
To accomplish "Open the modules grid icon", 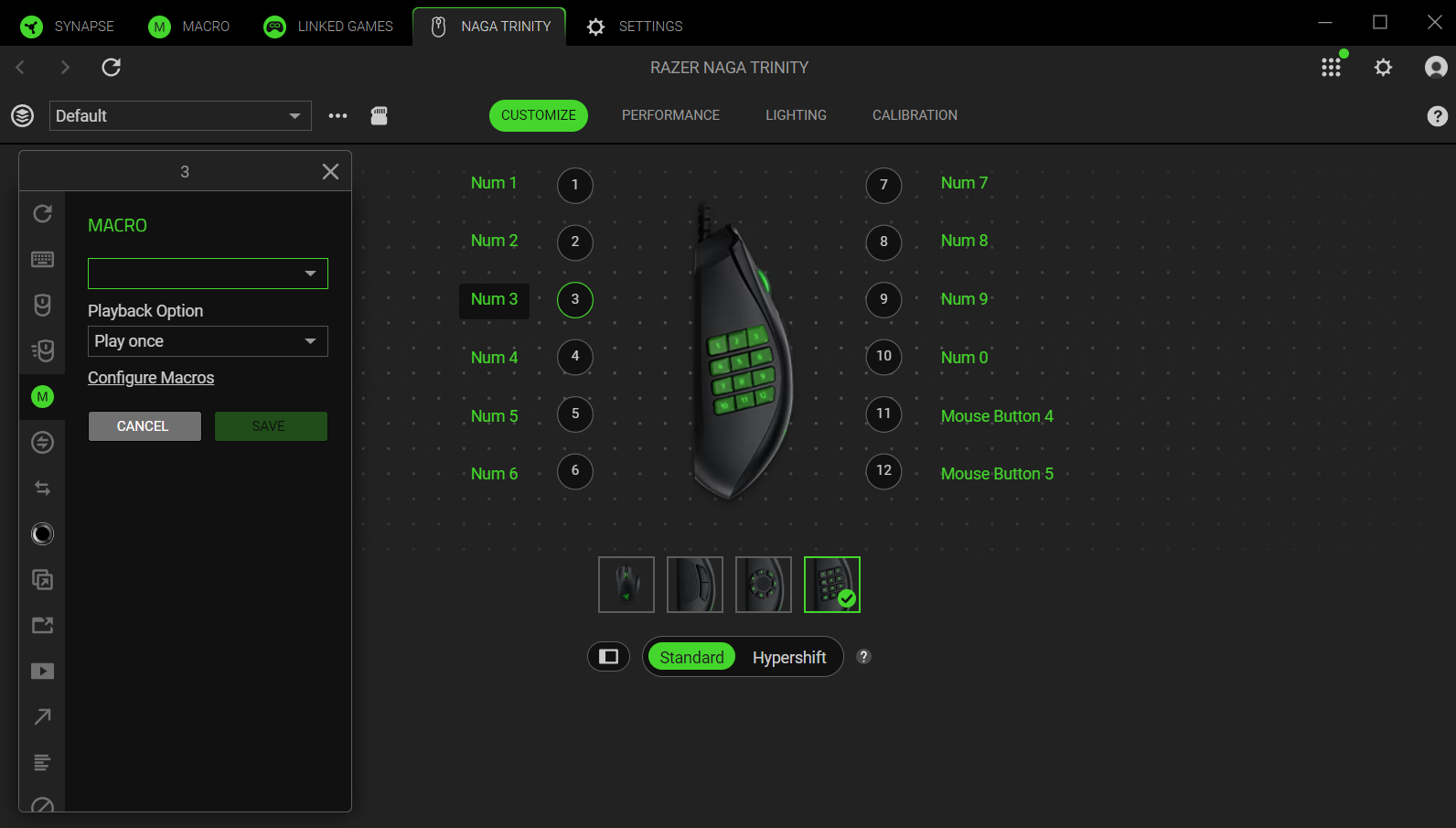I will click(1331, 68).
